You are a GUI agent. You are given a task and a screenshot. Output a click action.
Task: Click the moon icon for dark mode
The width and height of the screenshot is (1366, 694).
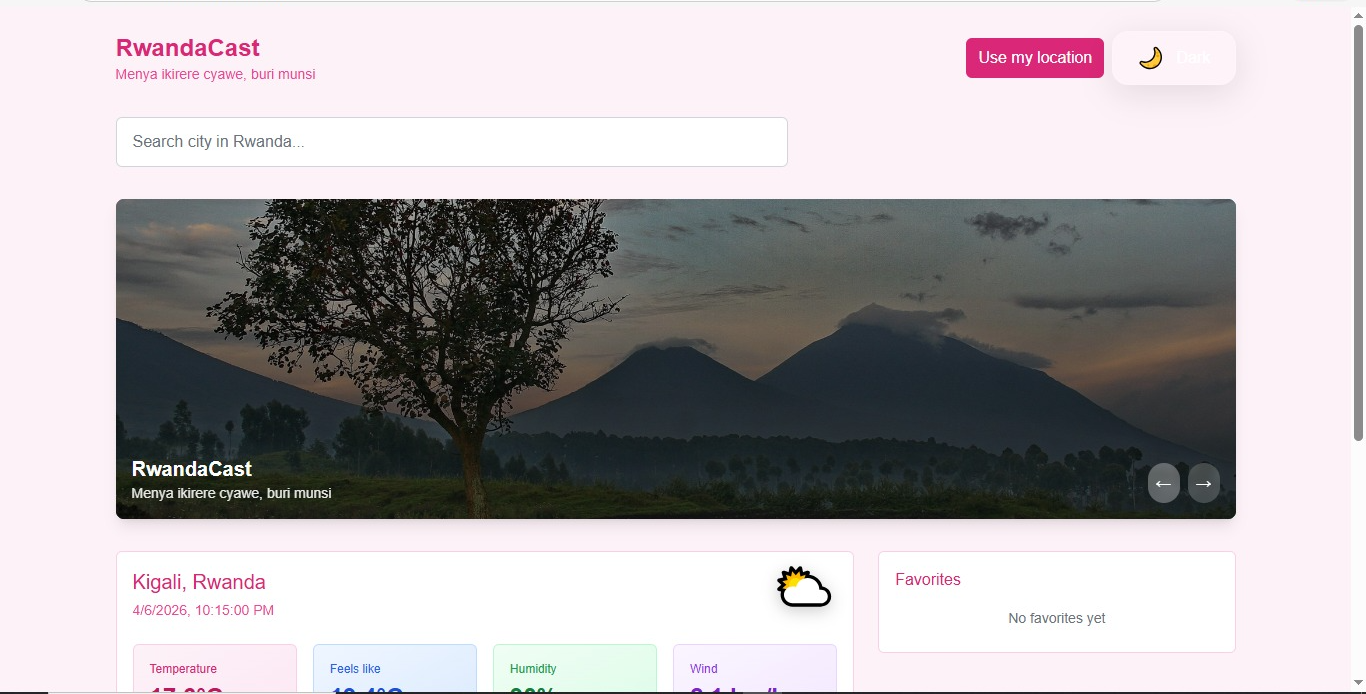[1150, 58]
